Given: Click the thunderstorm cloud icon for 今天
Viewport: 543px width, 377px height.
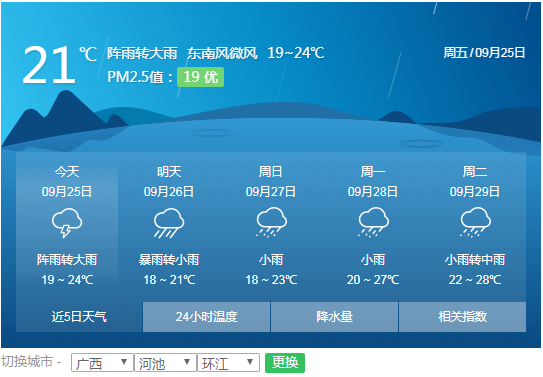Looking at the screenshot, I should (67, 223).
